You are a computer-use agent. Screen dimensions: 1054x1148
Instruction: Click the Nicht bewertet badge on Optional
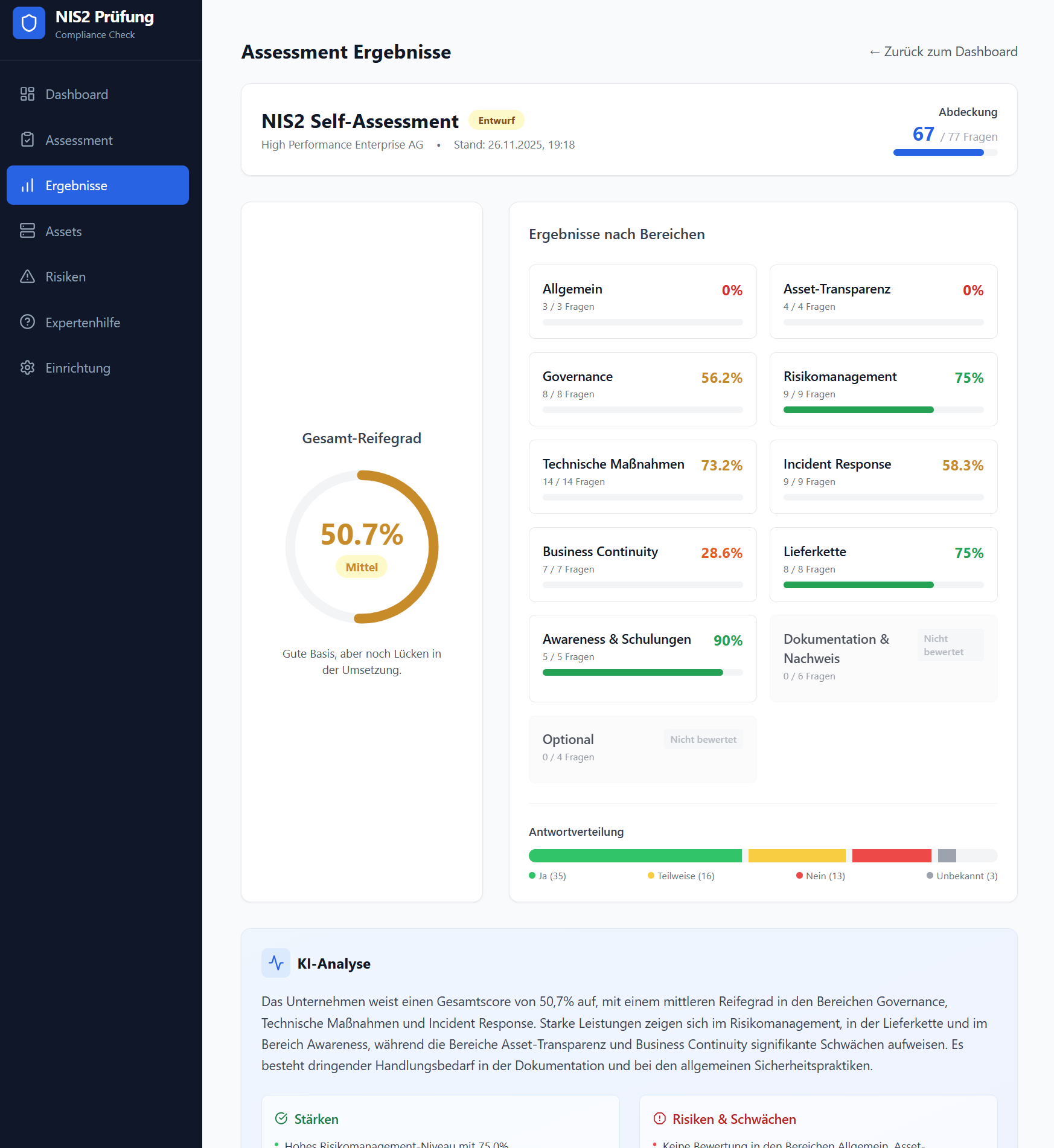(x=702, y=739)
